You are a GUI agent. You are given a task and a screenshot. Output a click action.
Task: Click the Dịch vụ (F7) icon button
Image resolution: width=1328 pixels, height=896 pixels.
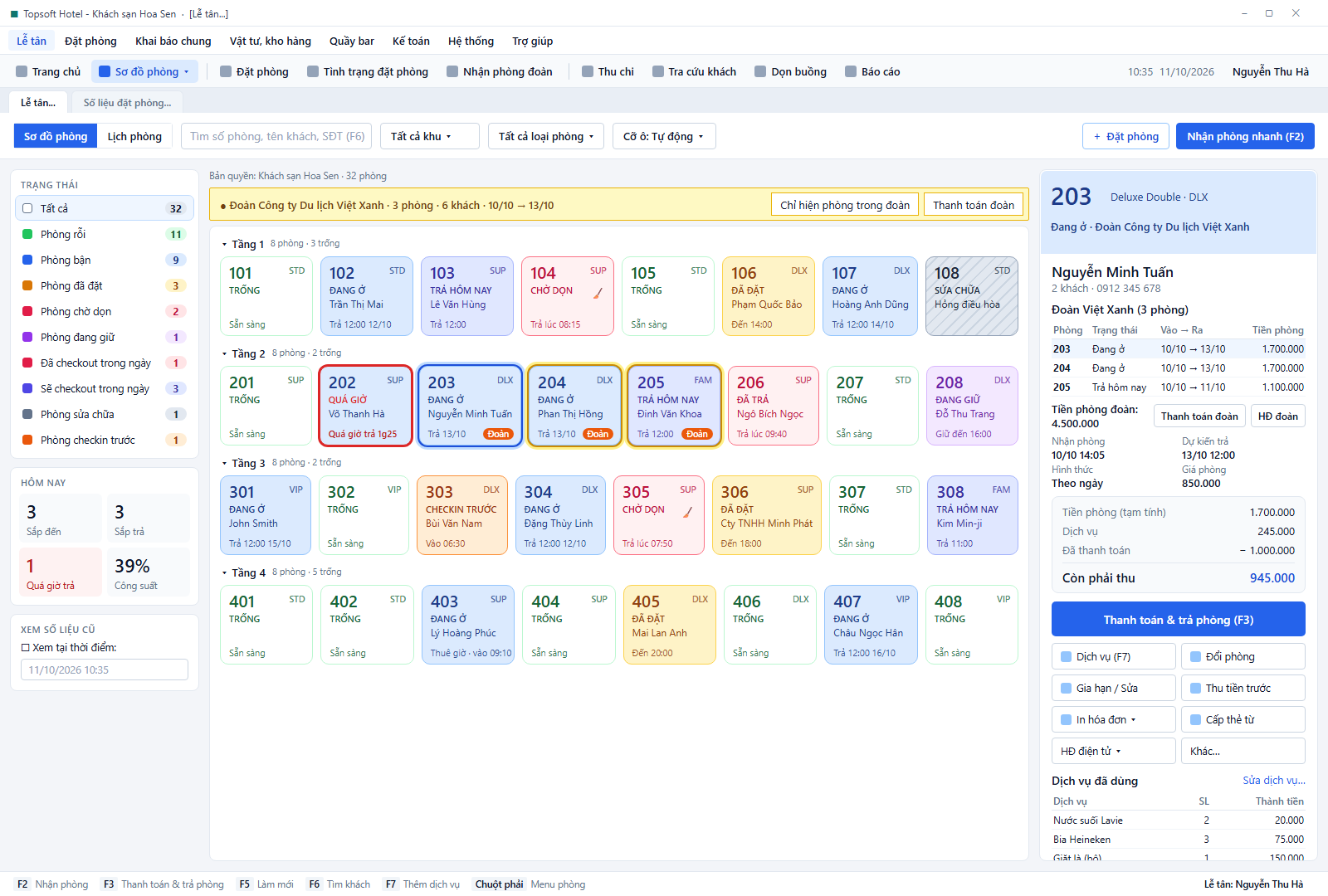pyautogui.click(x=1067, y=656)
